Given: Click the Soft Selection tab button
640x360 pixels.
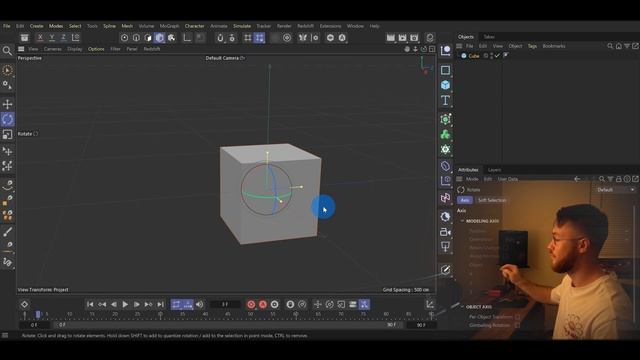Looking at the screenshot, I should 492,200.
